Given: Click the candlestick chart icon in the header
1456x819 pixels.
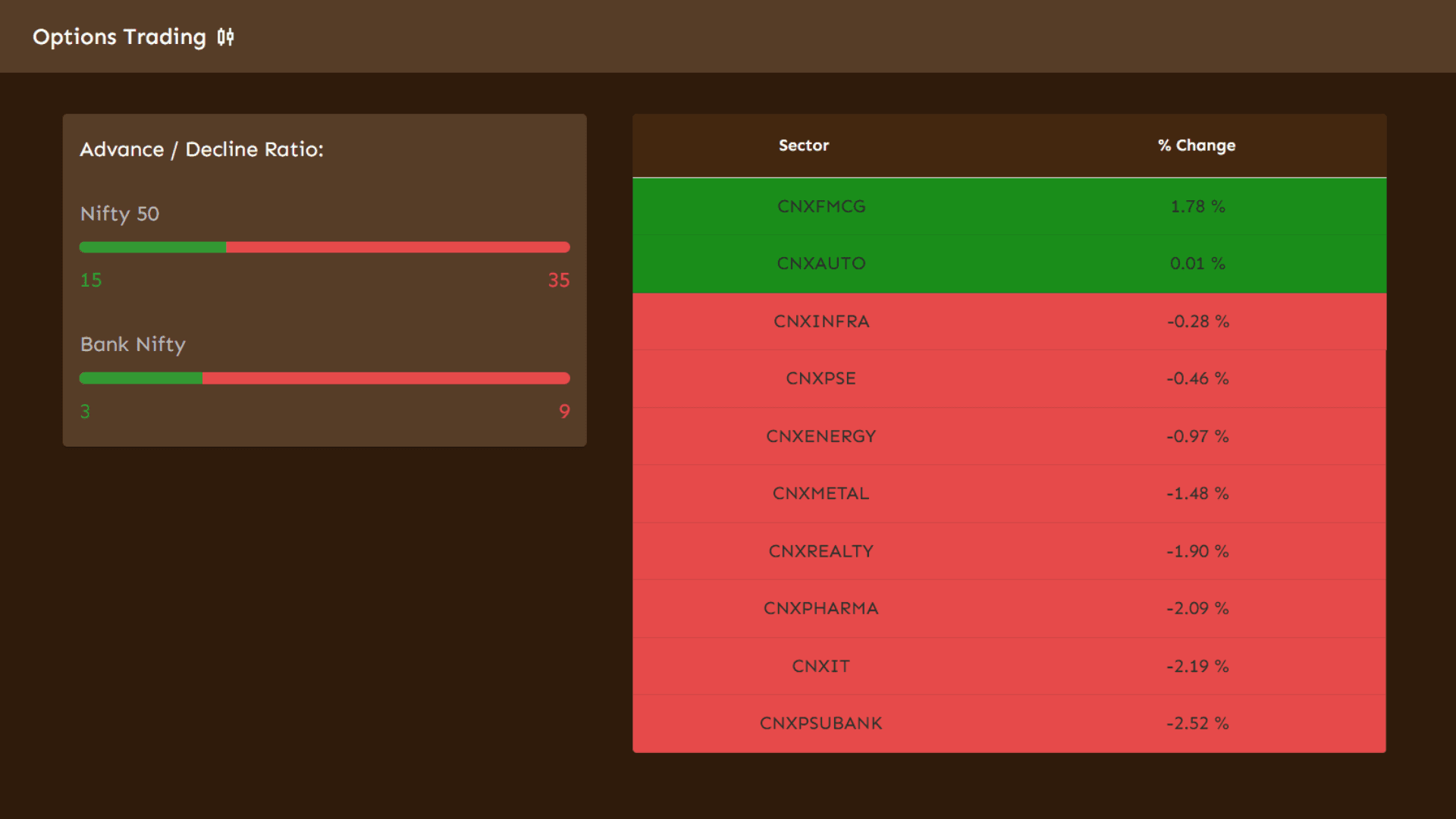Looking at the screenshot, I should coord(225,36).
